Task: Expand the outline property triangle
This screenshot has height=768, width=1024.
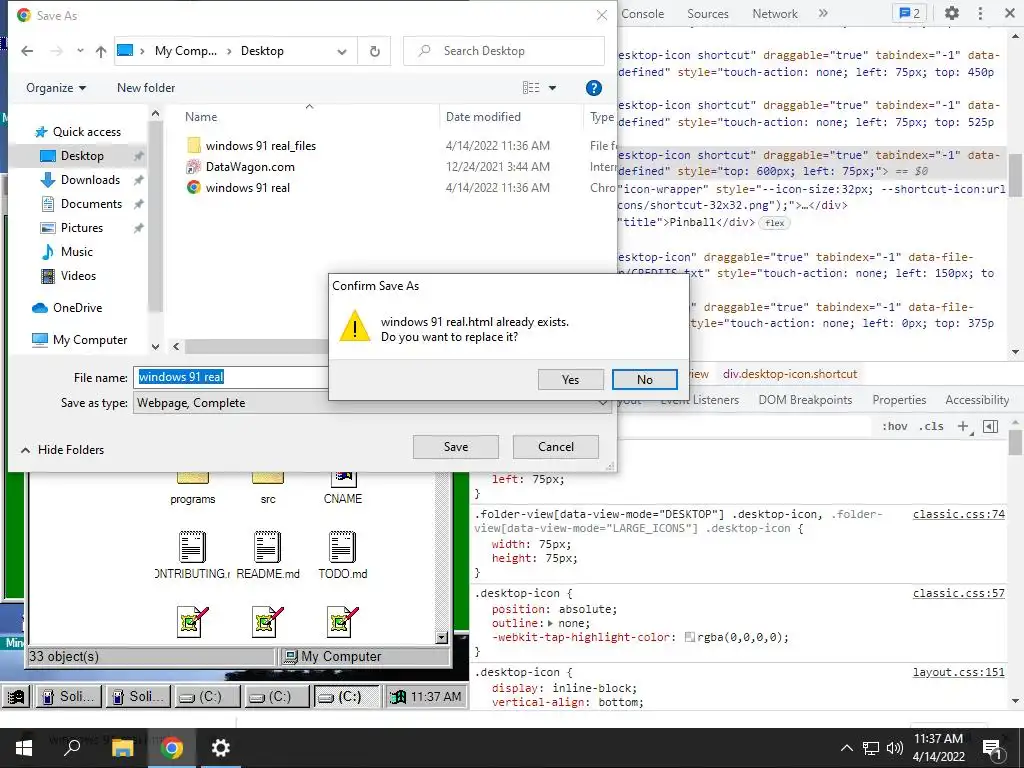Action: [550, 624]
